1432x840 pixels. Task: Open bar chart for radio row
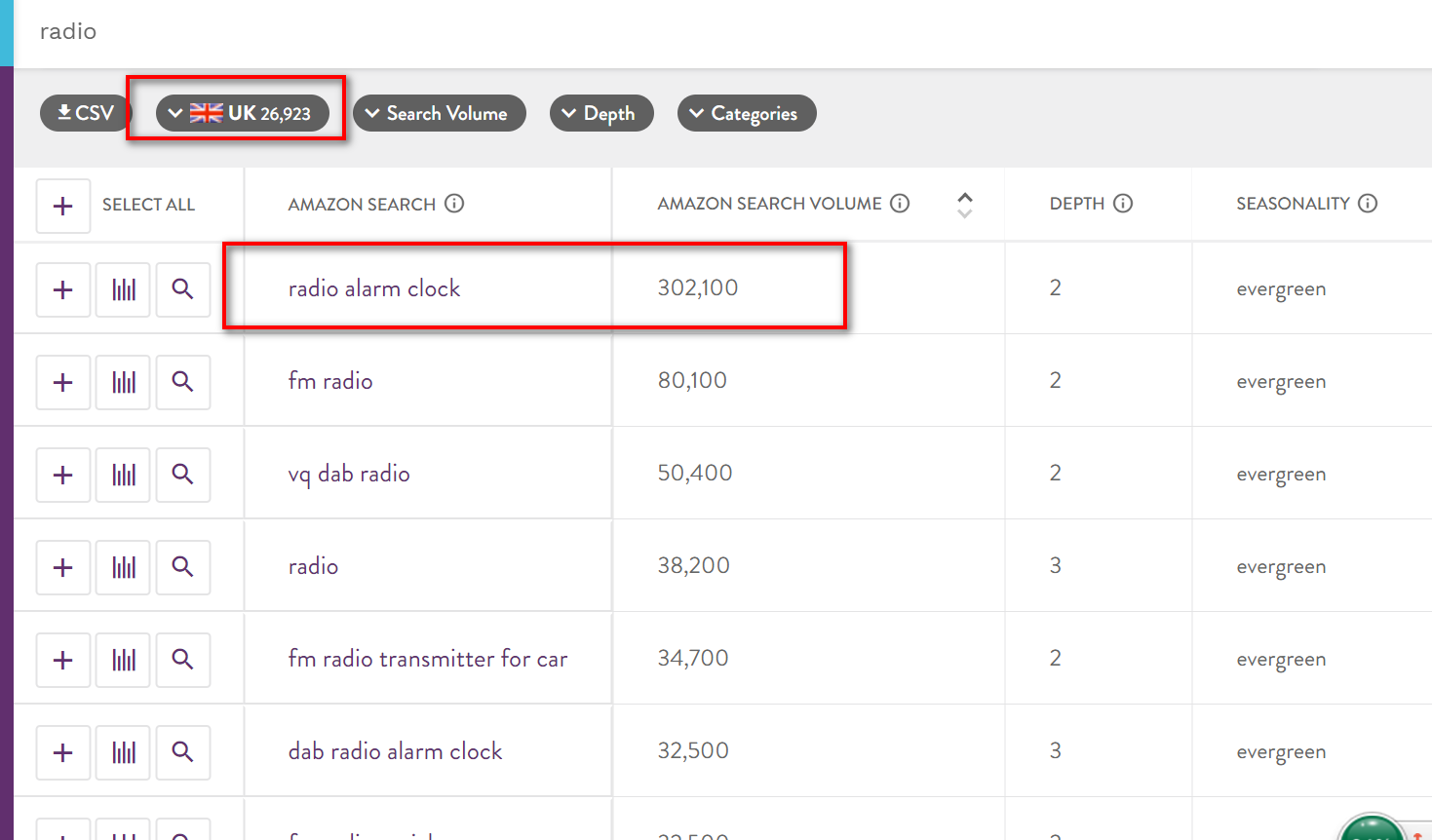tap(123, 567)
